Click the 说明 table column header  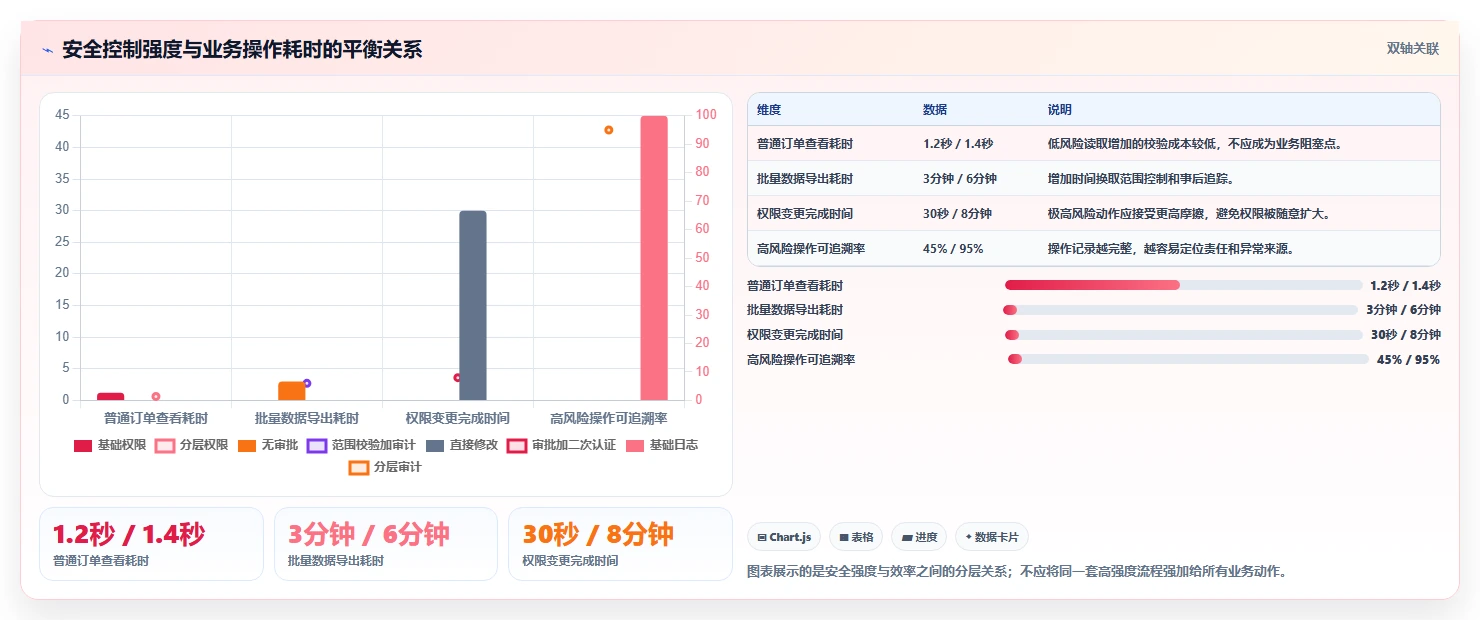click(1060, 110)
